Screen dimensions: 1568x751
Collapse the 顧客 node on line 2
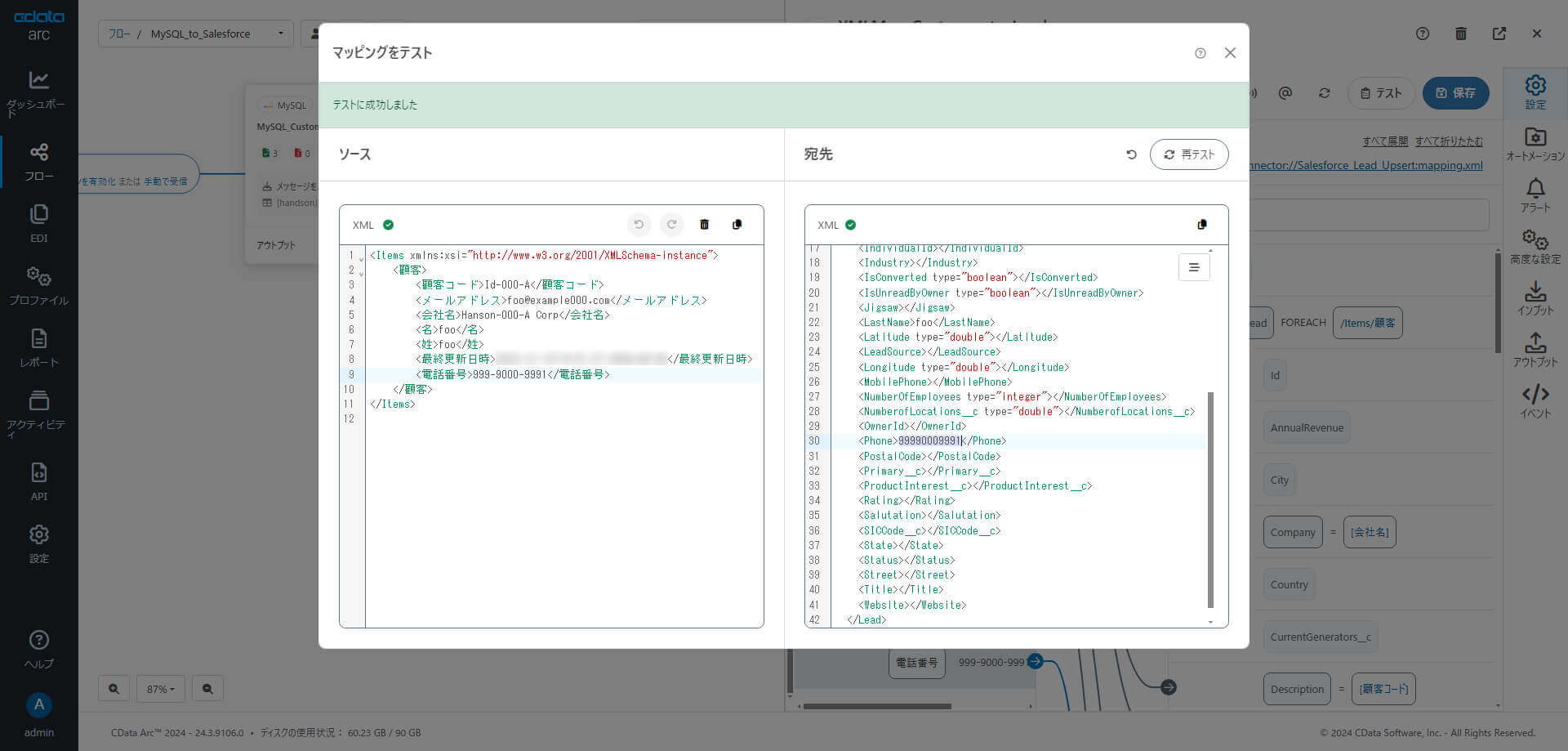[361, 273]
